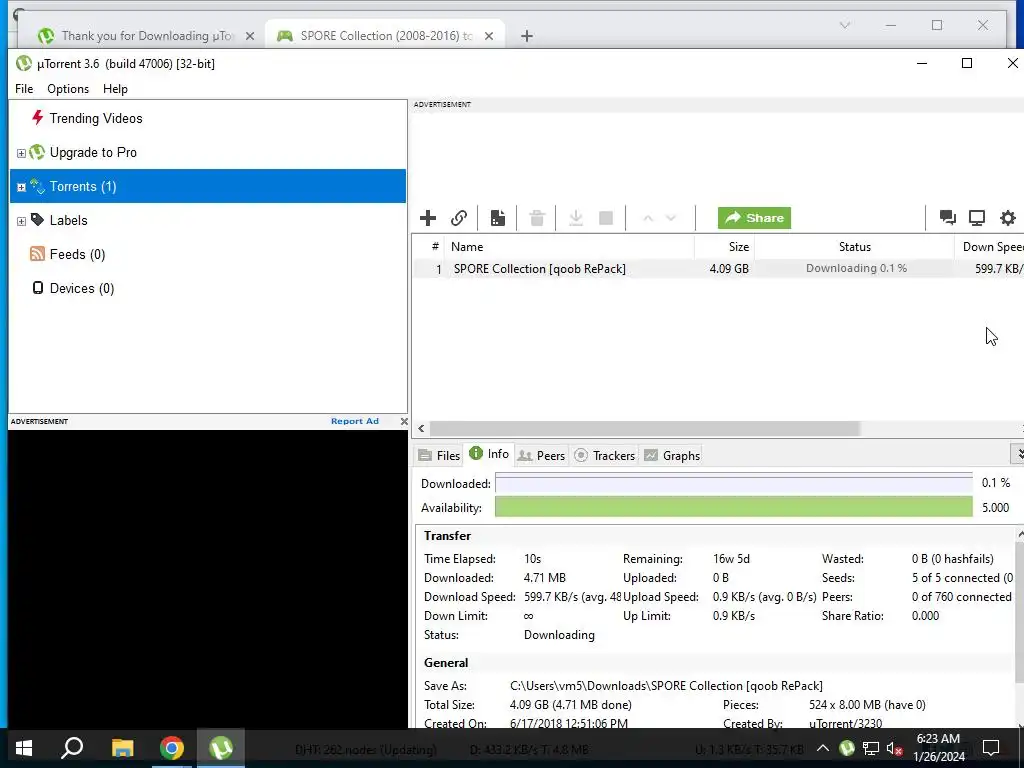Click the Feeds RSS icon

pos(37,253)
